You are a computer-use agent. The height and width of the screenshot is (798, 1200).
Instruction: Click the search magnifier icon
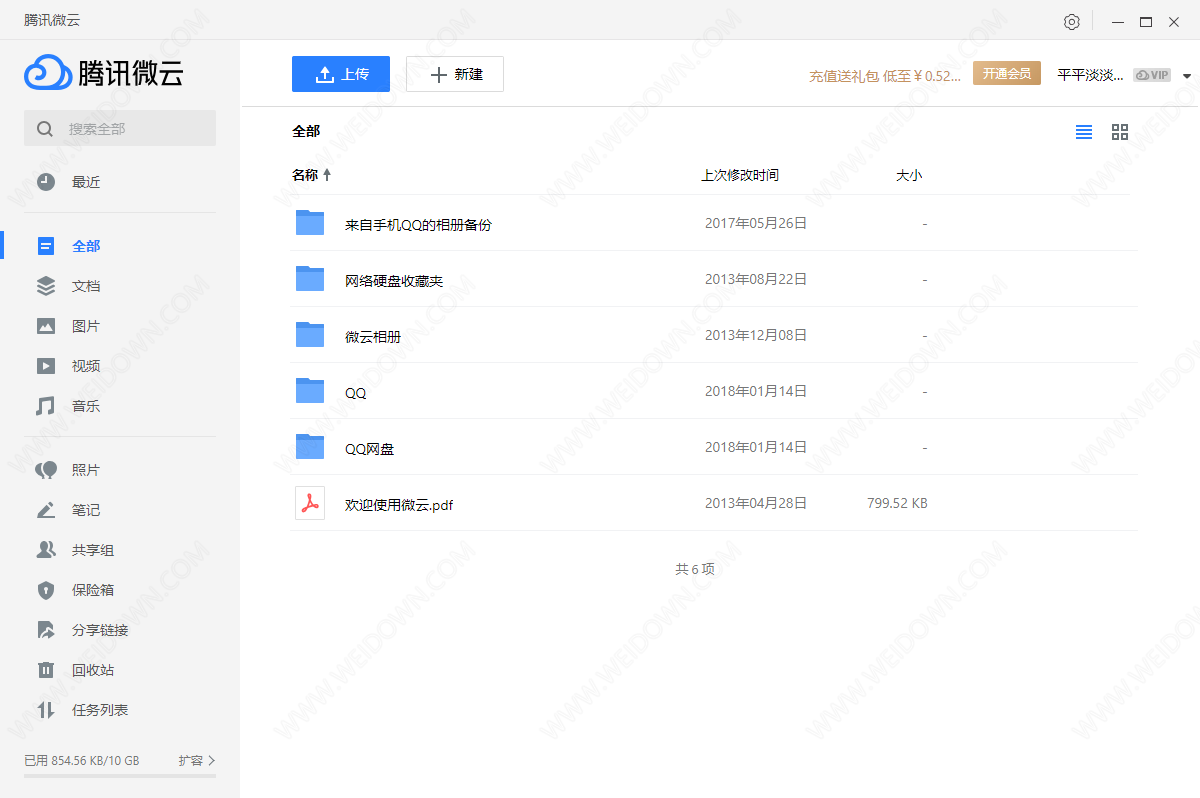pyautogui.click(x=44, y=129)
